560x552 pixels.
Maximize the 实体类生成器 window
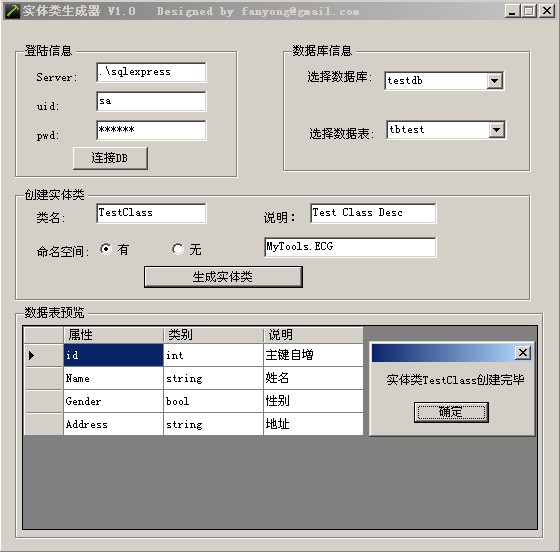529,11
